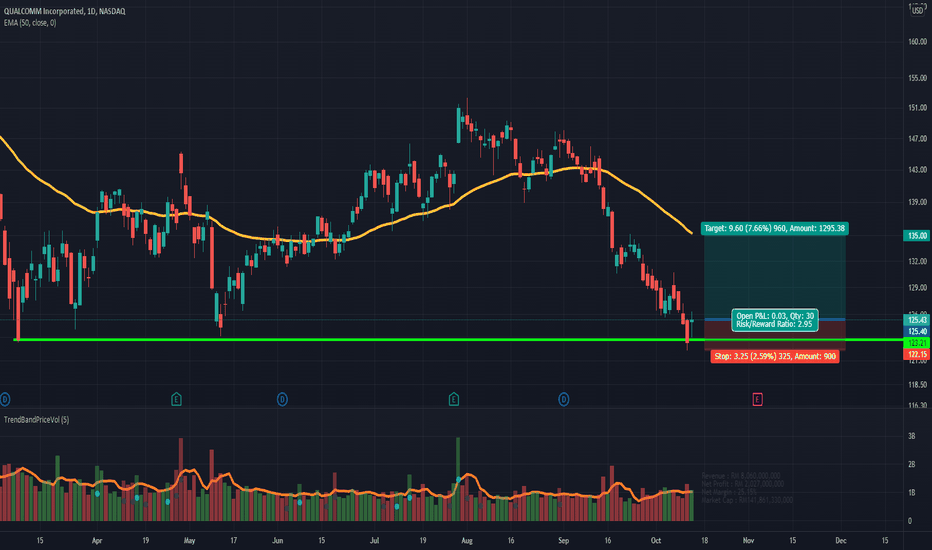Viewport: 932px width, 550px height.
Task: Click the 3B volume axis label
Action: click(x=911, y=436)
